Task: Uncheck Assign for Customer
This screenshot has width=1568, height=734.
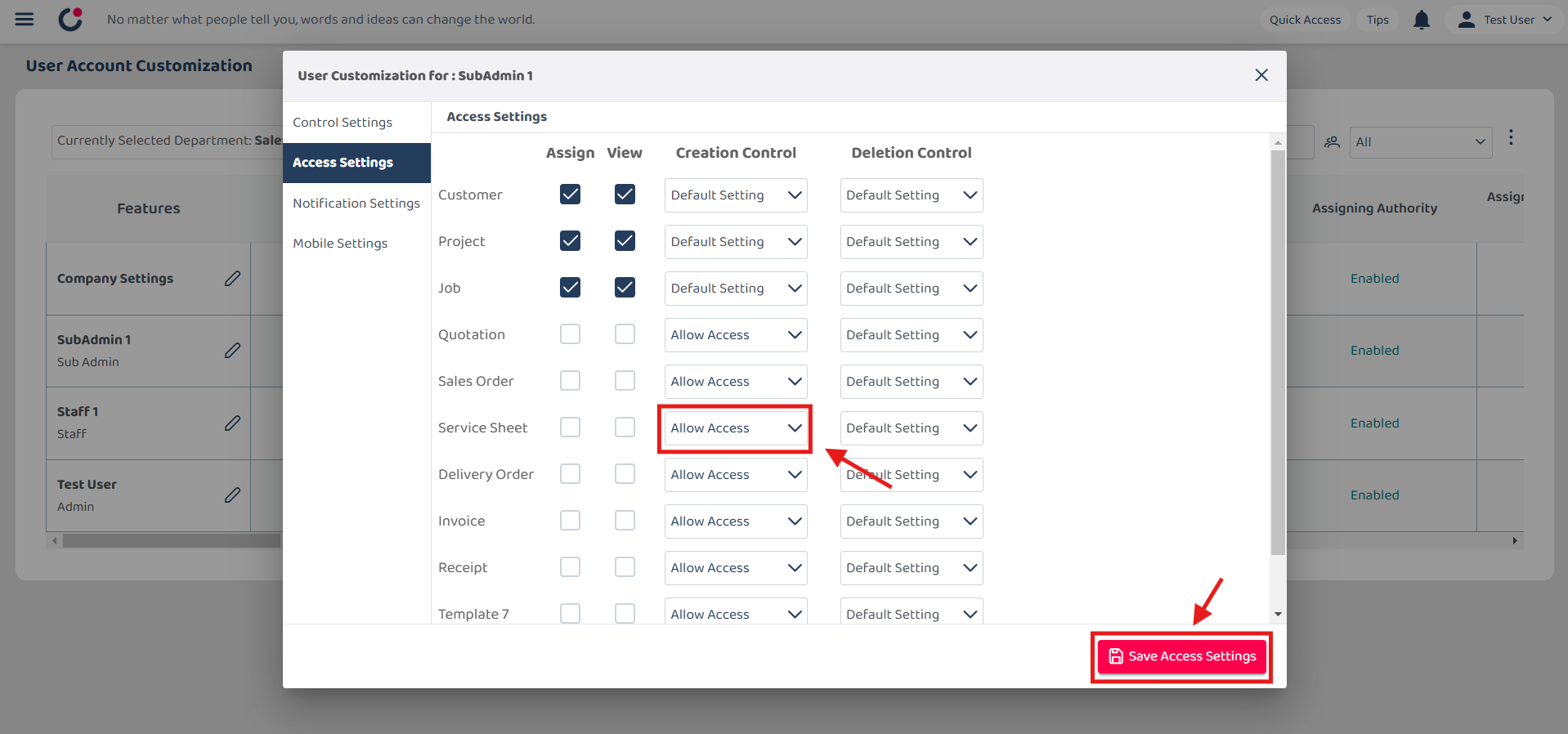Action: point(570,195)
